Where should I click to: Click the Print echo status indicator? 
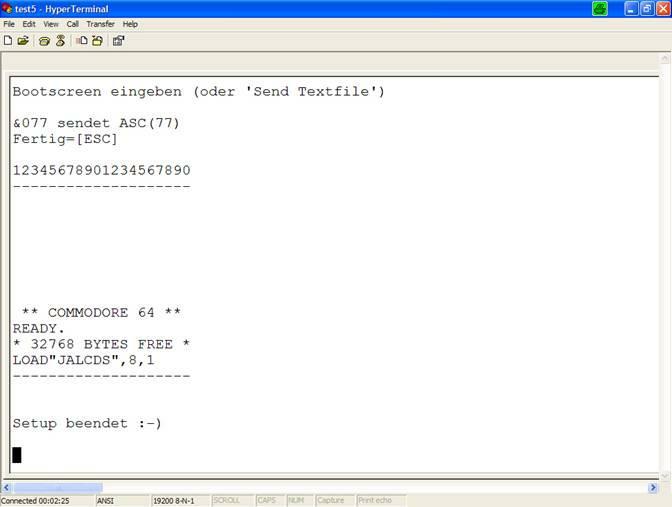[x=381, y=501]
